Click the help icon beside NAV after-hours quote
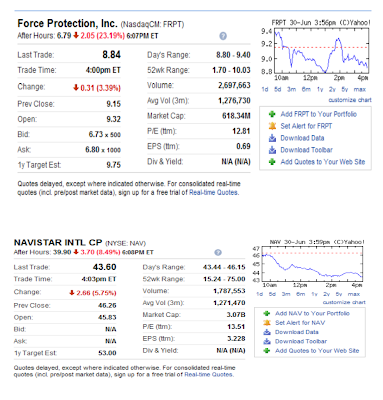The height and width of the screenshot is (400, 383). [218, 252]
